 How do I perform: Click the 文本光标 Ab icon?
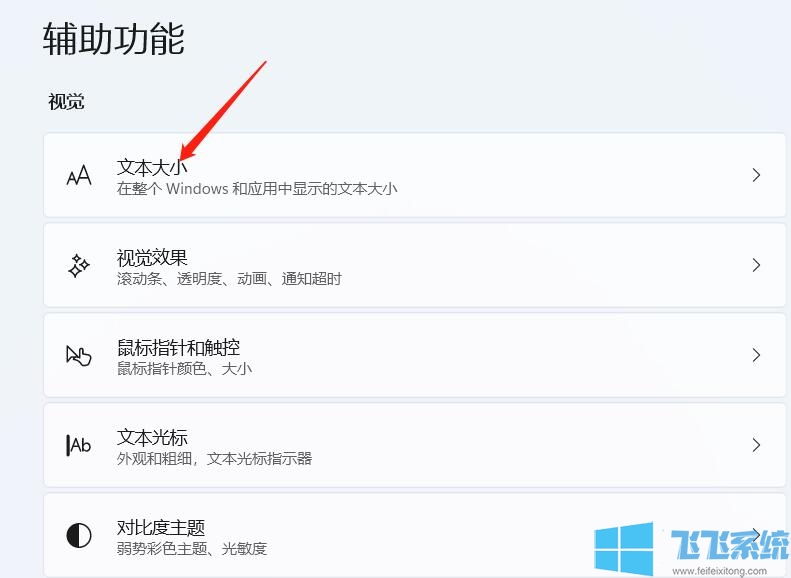79,445
